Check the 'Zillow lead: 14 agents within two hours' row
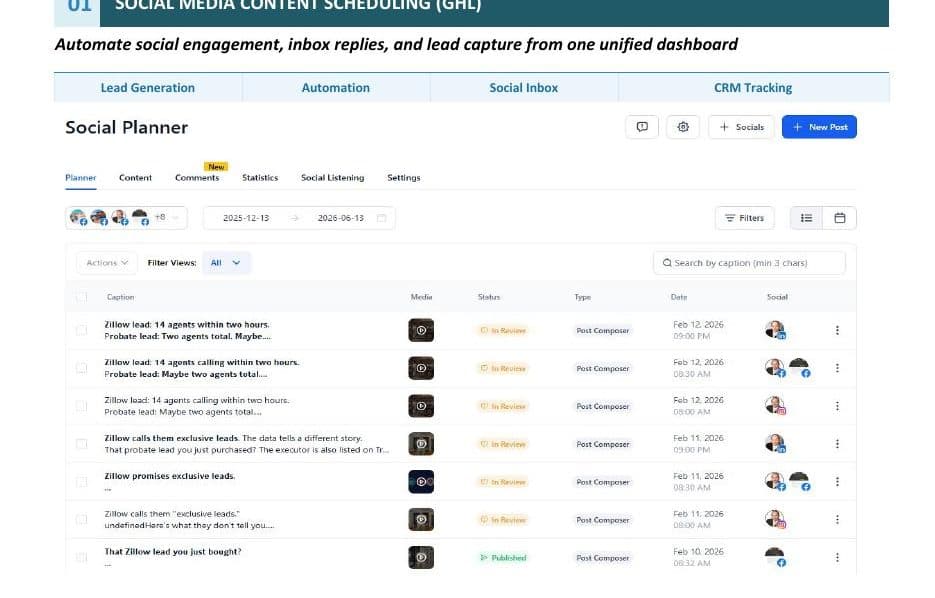This screenshot has height=598, width=935. point(82,330)
